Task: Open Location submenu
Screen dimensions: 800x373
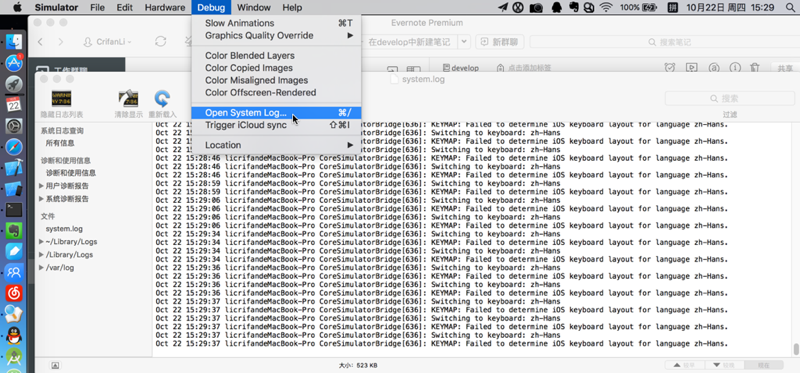Action: tap(276, 145)
